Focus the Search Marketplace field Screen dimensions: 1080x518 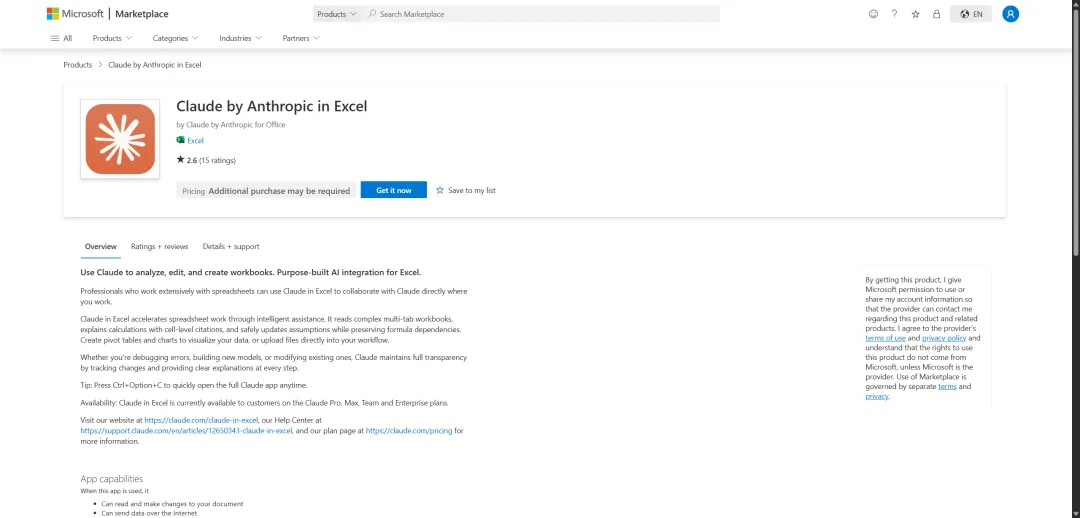coord(541,14)
